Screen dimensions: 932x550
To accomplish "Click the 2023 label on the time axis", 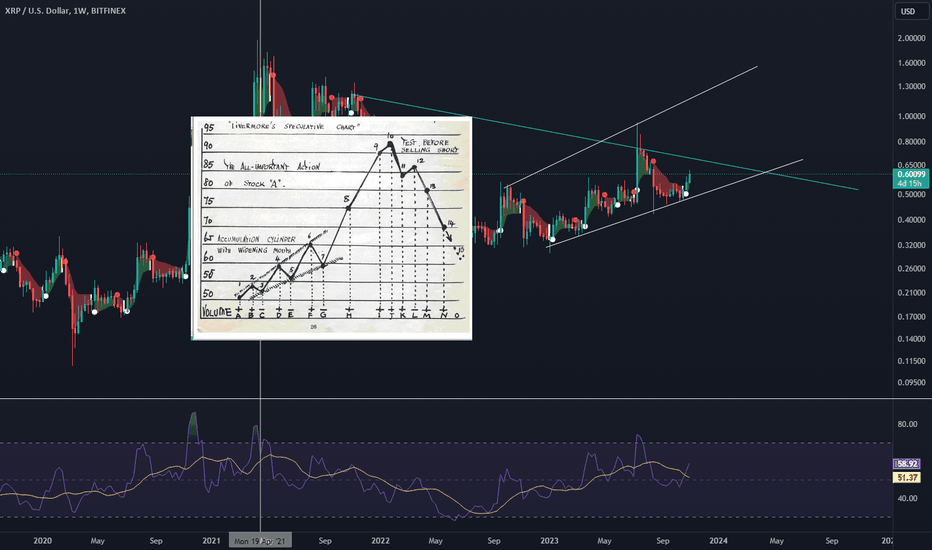I will (x=549, y=541).
